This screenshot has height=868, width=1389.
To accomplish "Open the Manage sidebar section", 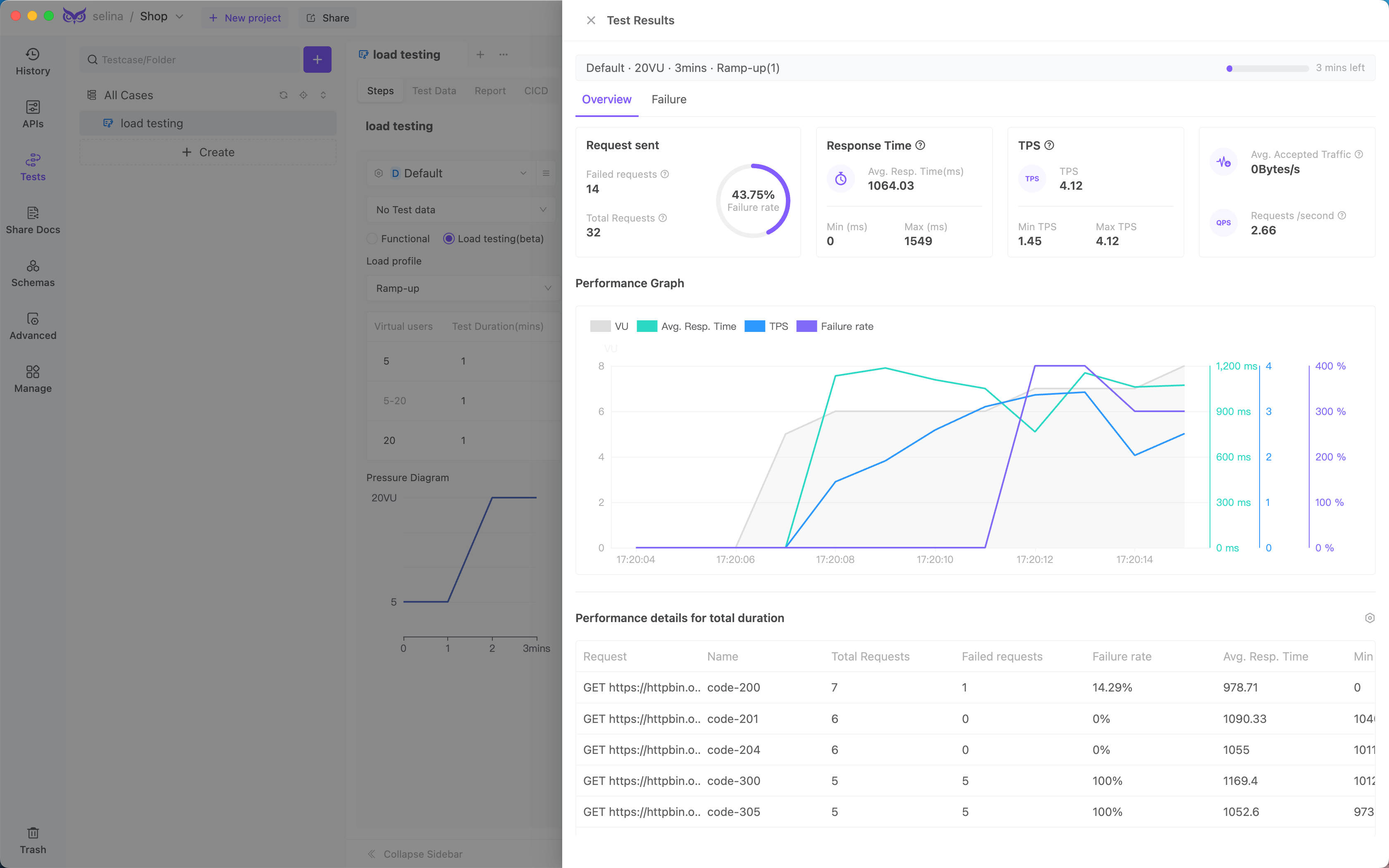I will coord(33,379).
